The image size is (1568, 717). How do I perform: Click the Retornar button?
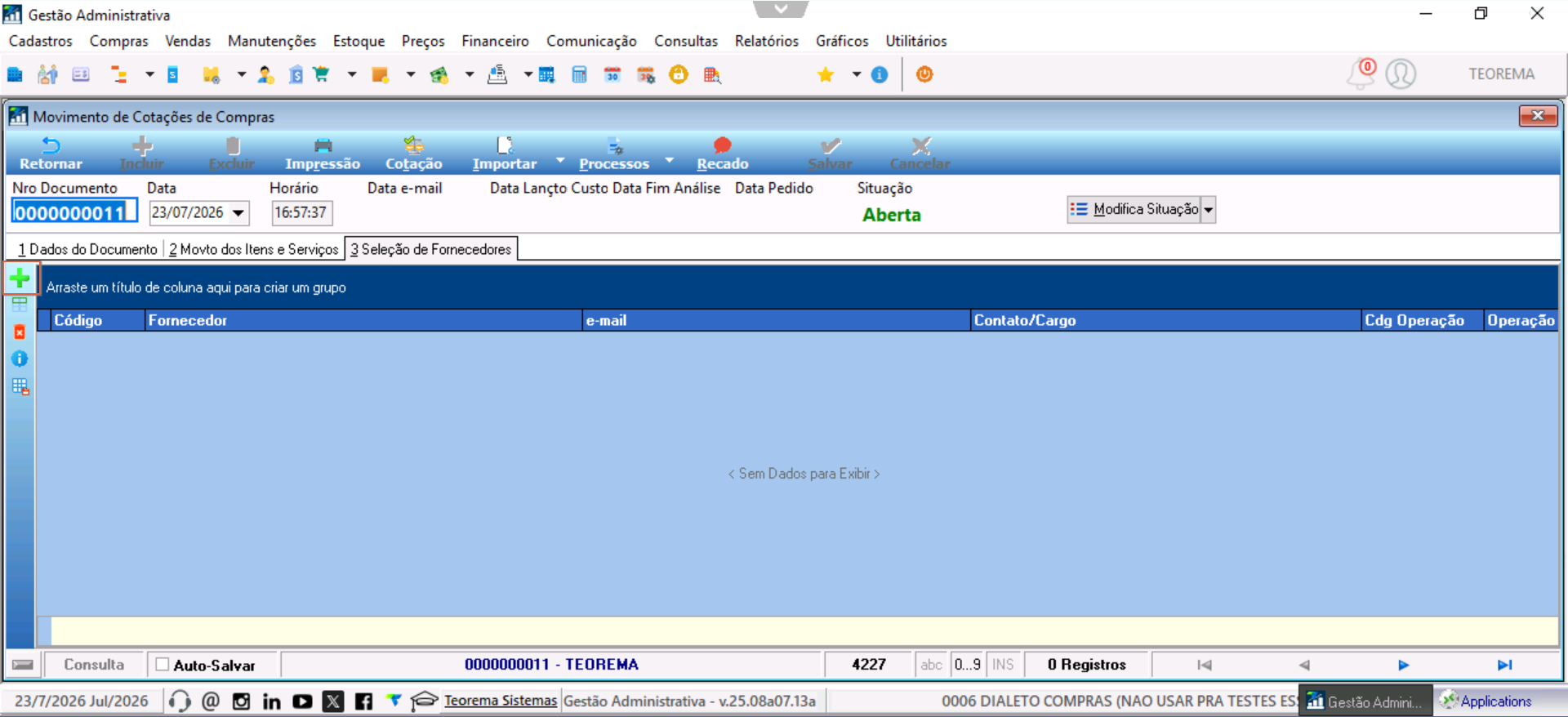coord(51,154)
